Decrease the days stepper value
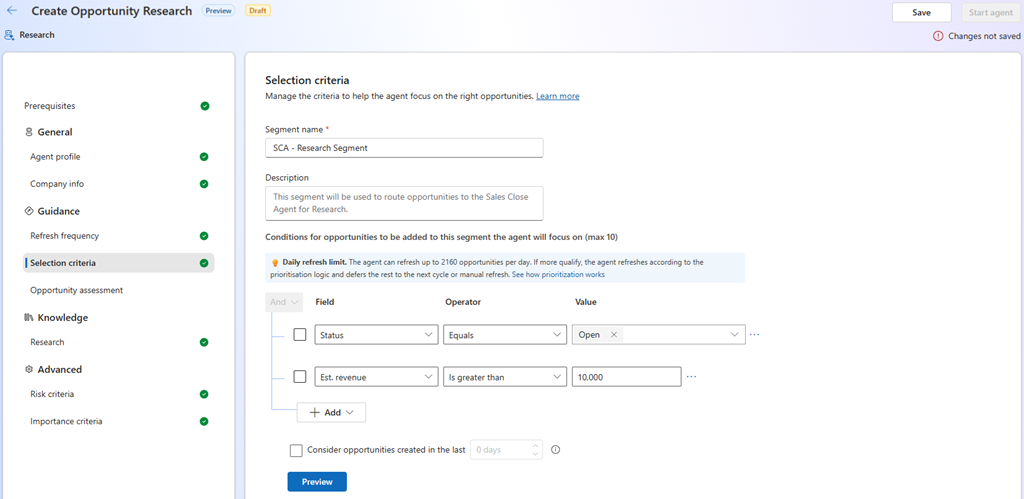This screenshot has width=1024, height=499. [536, 454]
